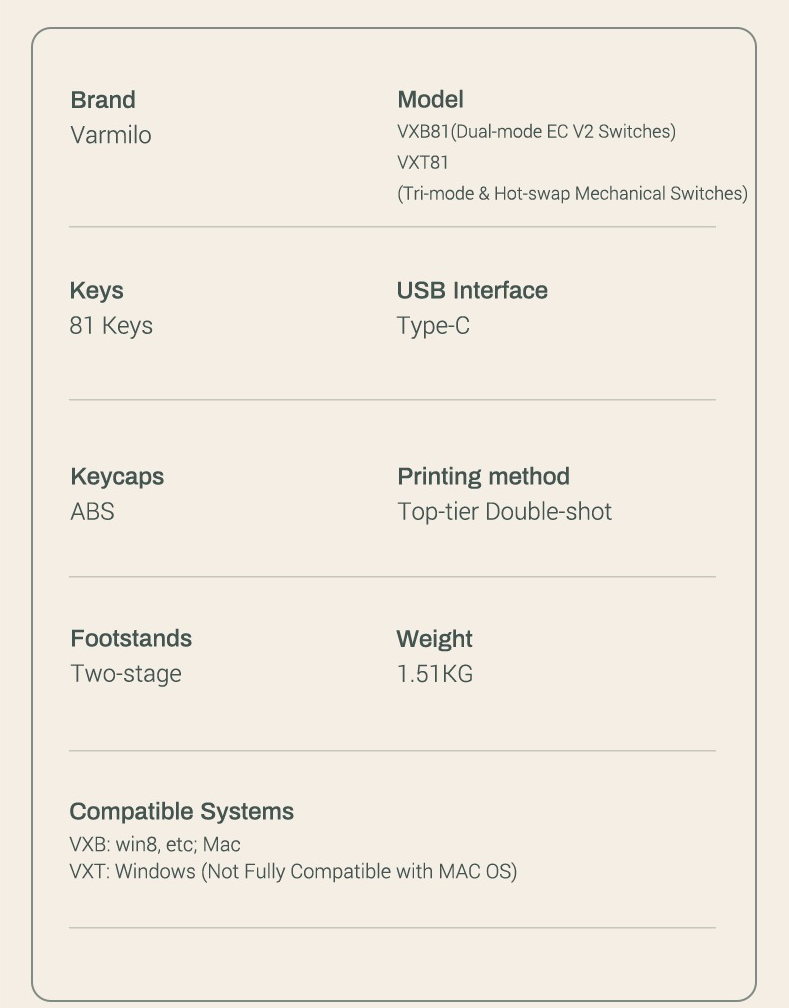
Task: Select the VXT Windows compatibility line
Action: [x=293, y=872]
